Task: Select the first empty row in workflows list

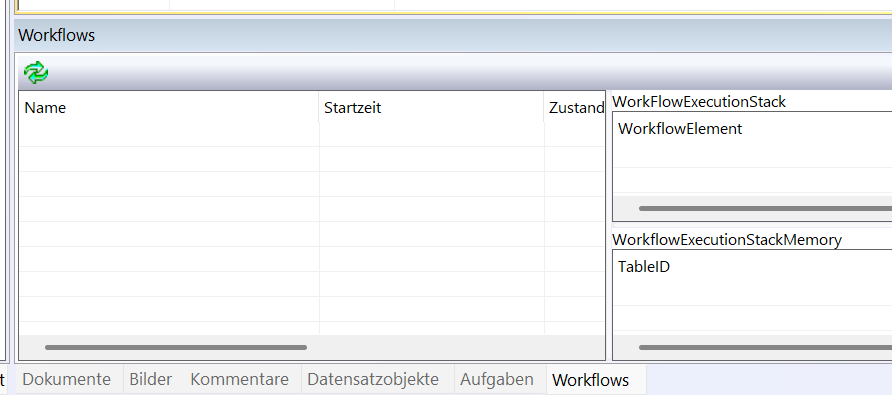Action: 312,134
